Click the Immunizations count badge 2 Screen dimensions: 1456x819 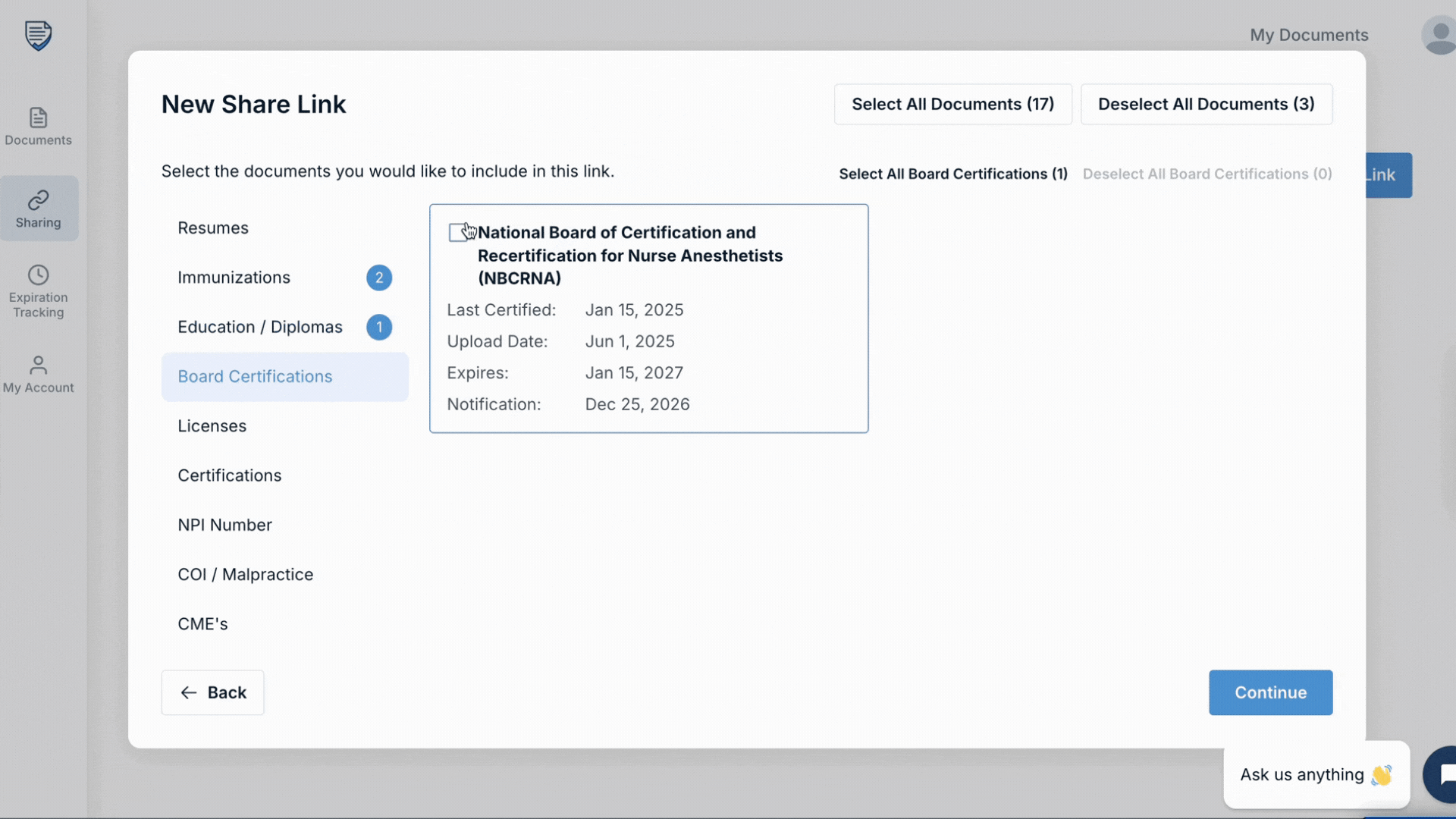379,278
